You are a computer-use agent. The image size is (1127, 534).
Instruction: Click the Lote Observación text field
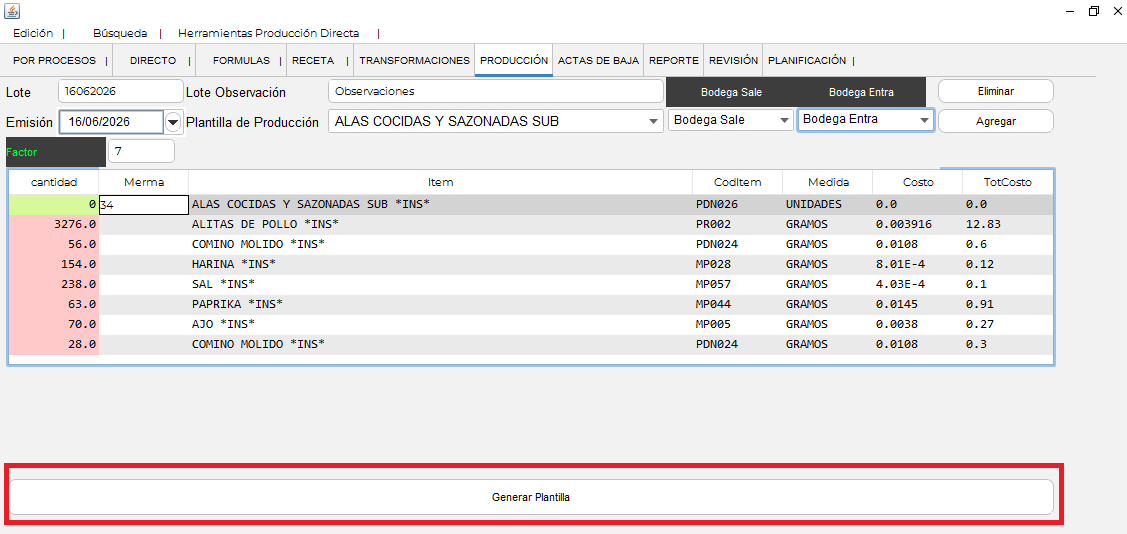495,91
